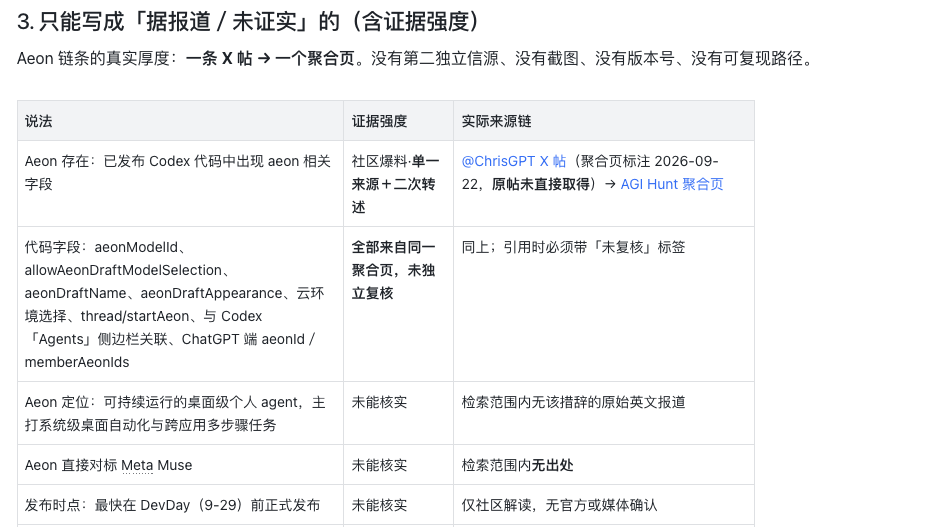Click the cell 社区爆料·单一来源＋二次转述
Image resolution: width=925 pixels, height=527 pixels.
[x=398, y=184]
